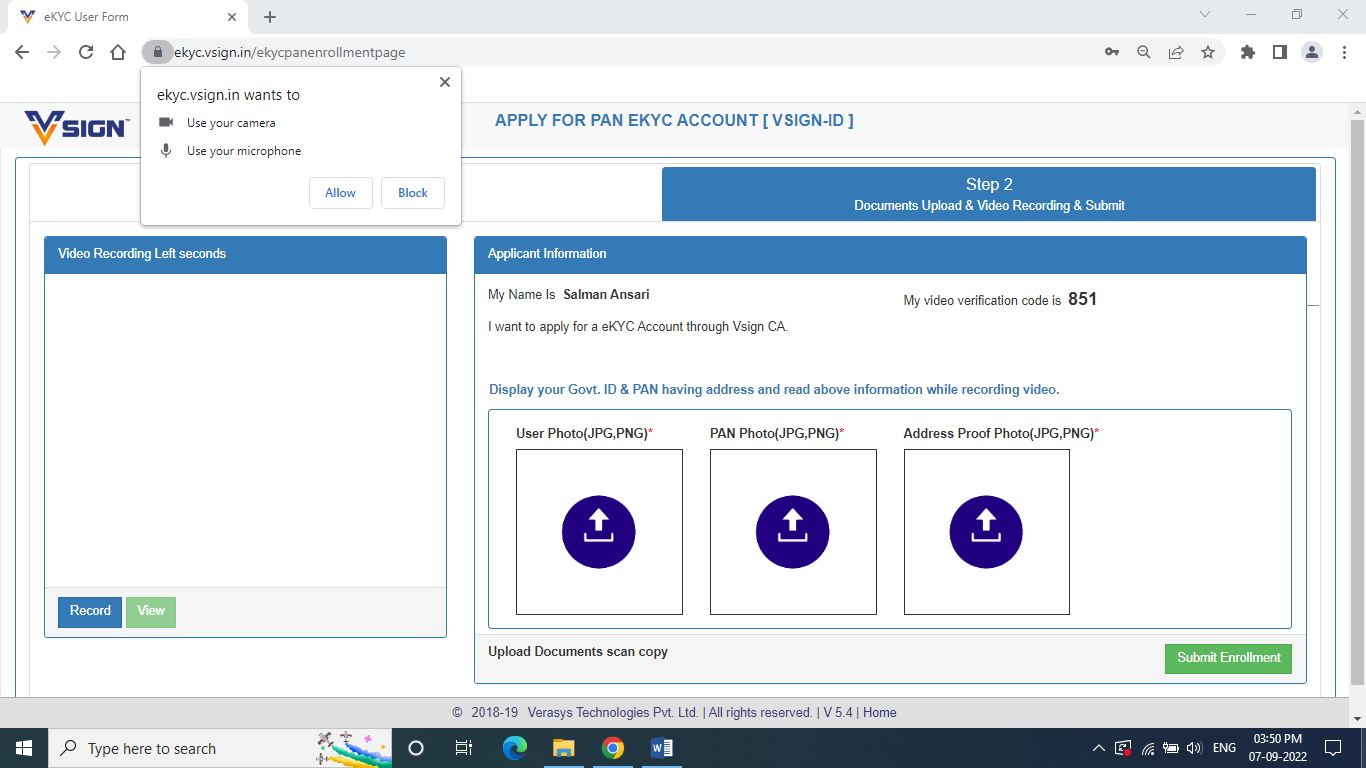Click the site lock icon in address bar

pos(158,52)
